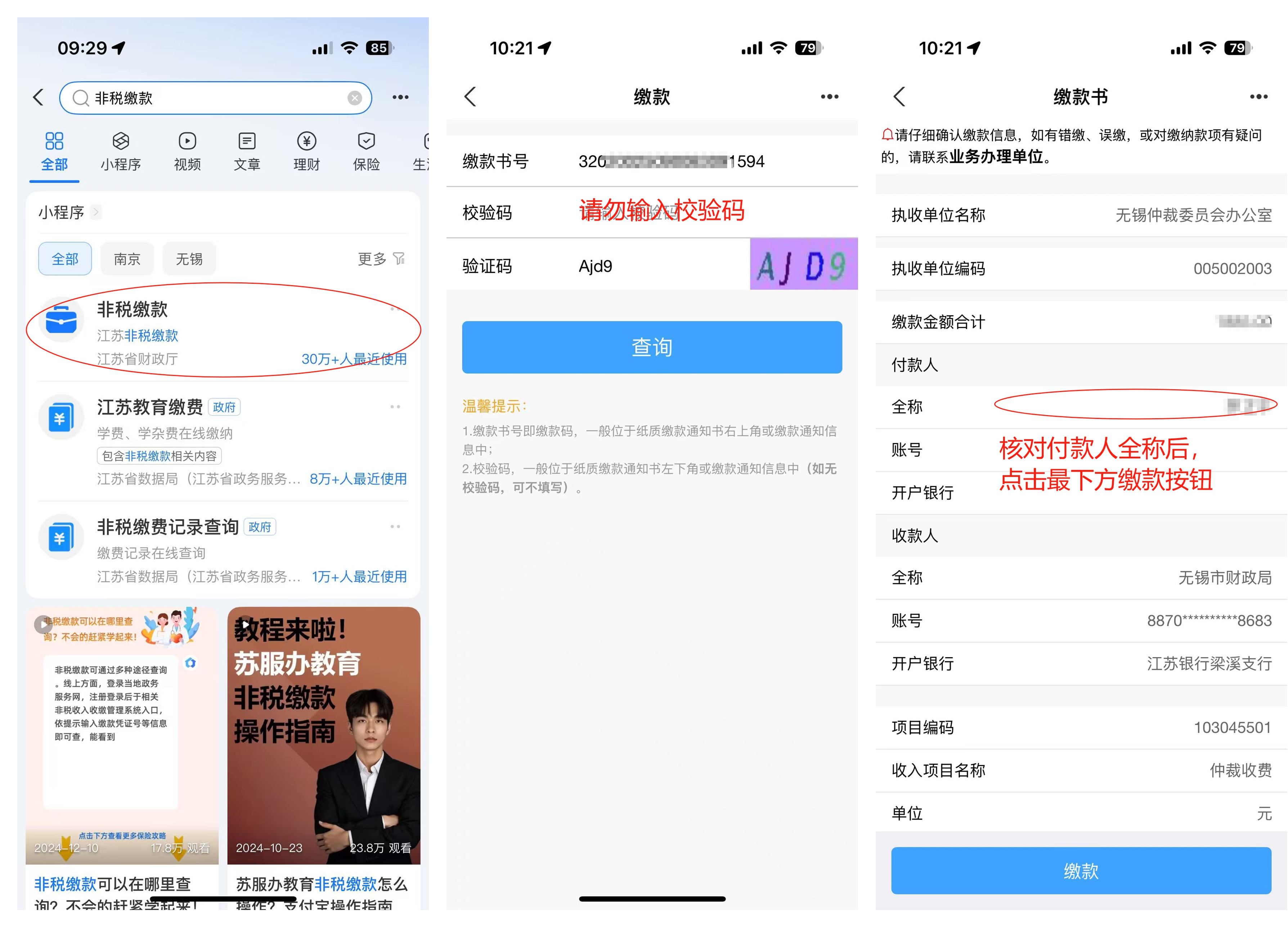Viewport: 1288px width, 928px height.
Task: Tap the red bell notice icon
Action: coord(887,135)
